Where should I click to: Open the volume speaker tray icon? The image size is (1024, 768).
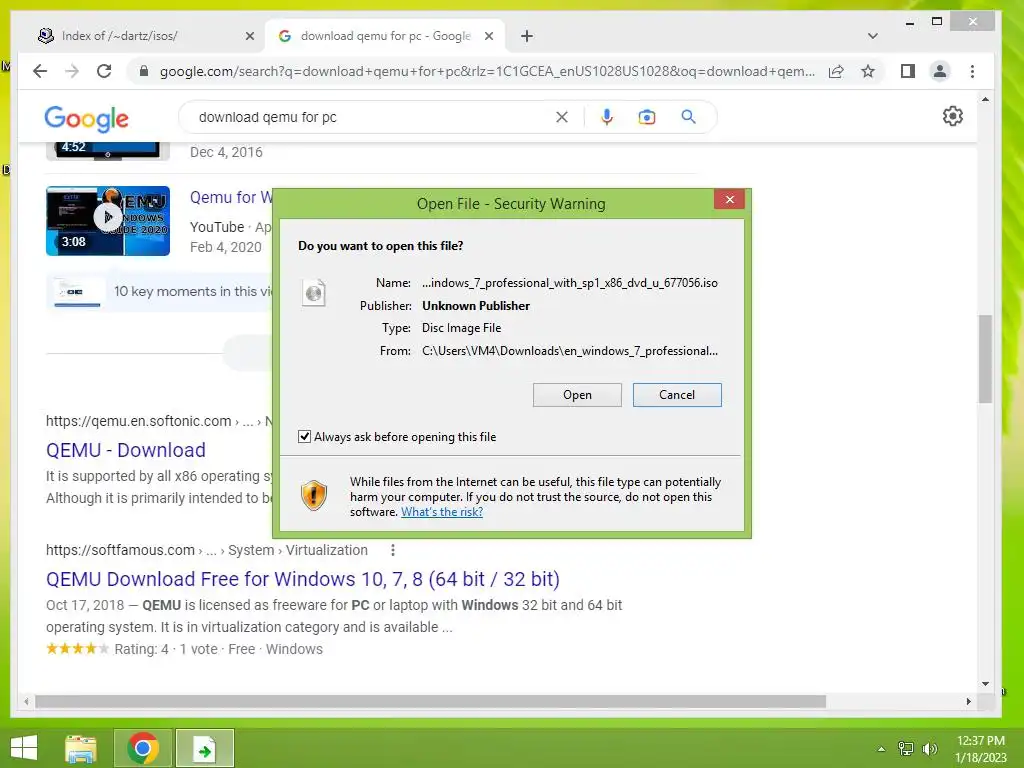pyautogui.click(x=929, y=748)
